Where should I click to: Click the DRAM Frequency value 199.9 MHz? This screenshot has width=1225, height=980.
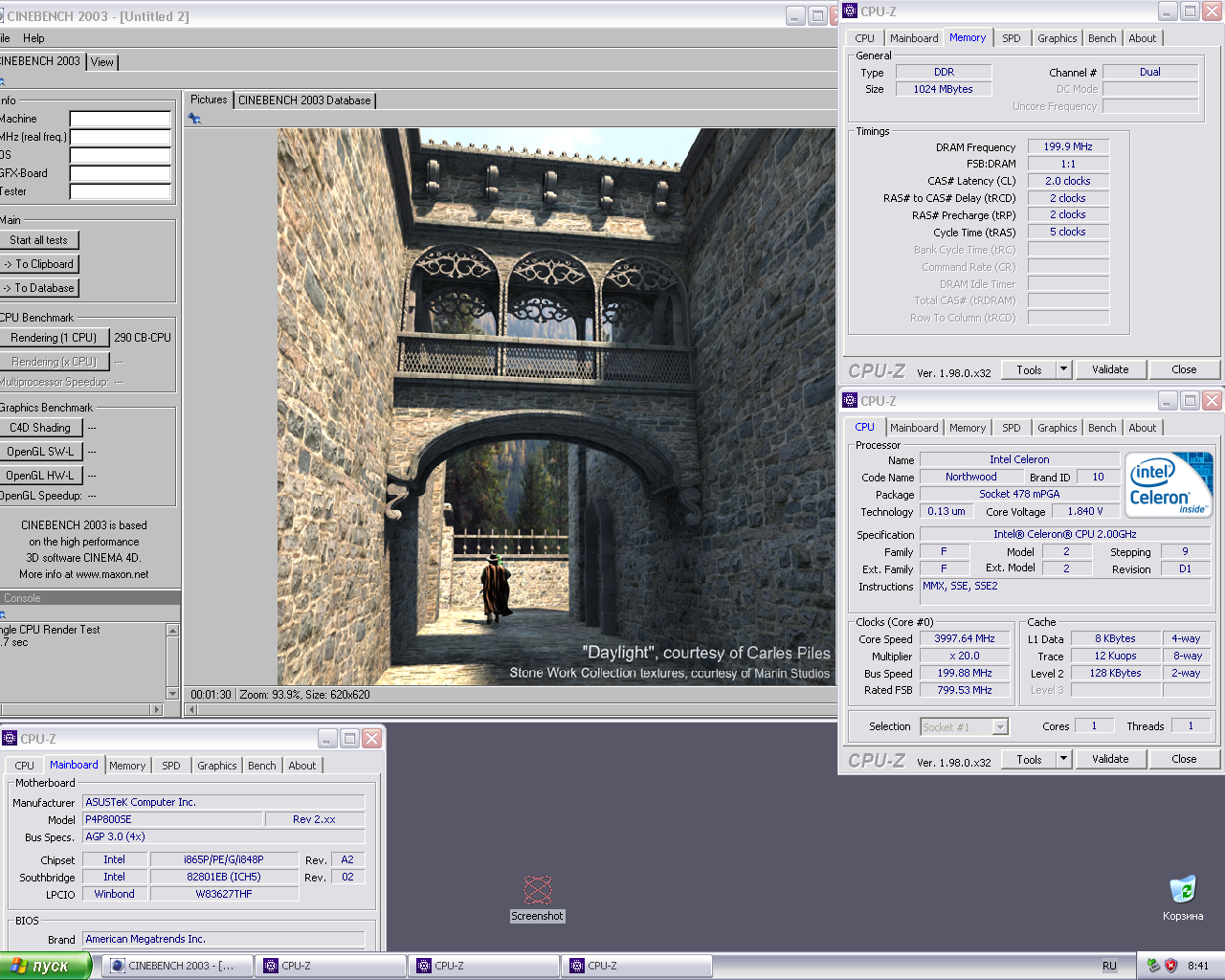[1068, 146]
